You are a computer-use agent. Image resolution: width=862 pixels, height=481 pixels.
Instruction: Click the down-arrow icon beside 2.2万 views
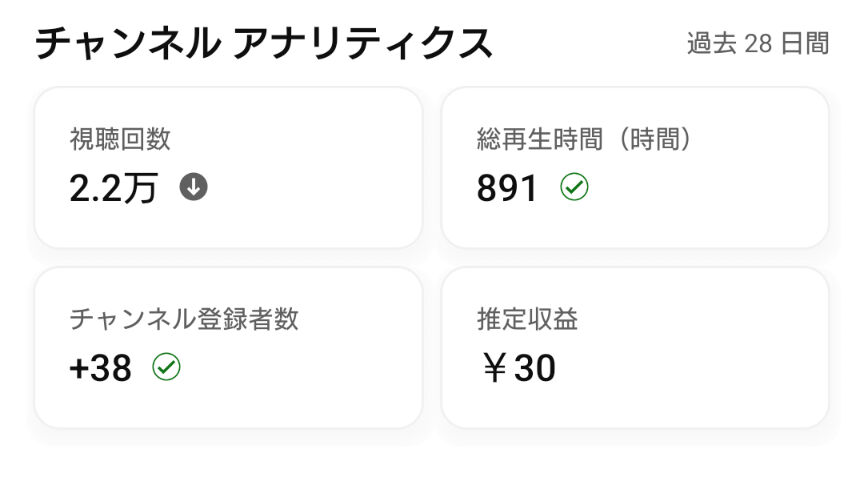[194, 187]
